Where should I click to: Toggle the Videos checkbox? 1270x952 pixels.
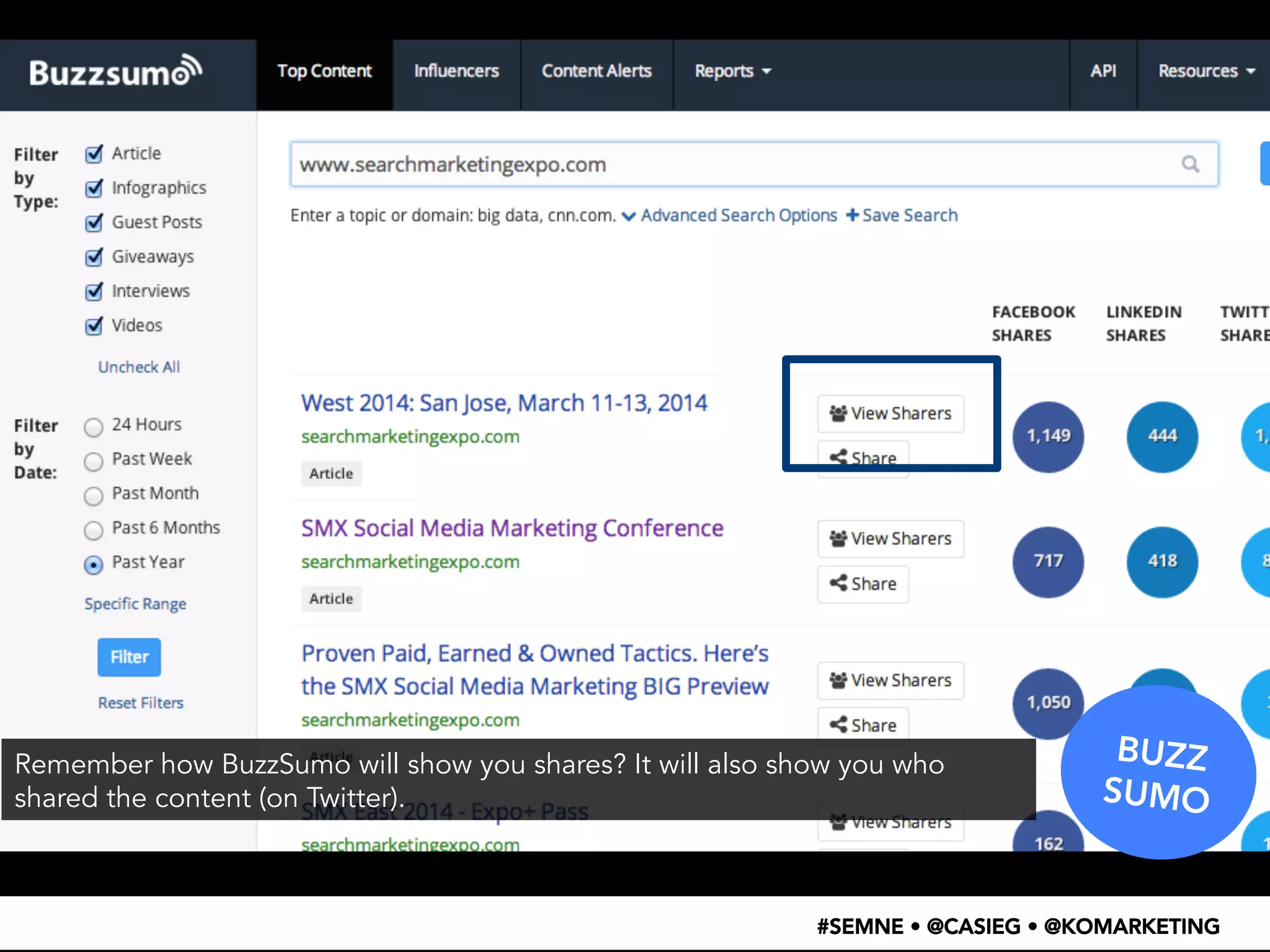point(94,325)
